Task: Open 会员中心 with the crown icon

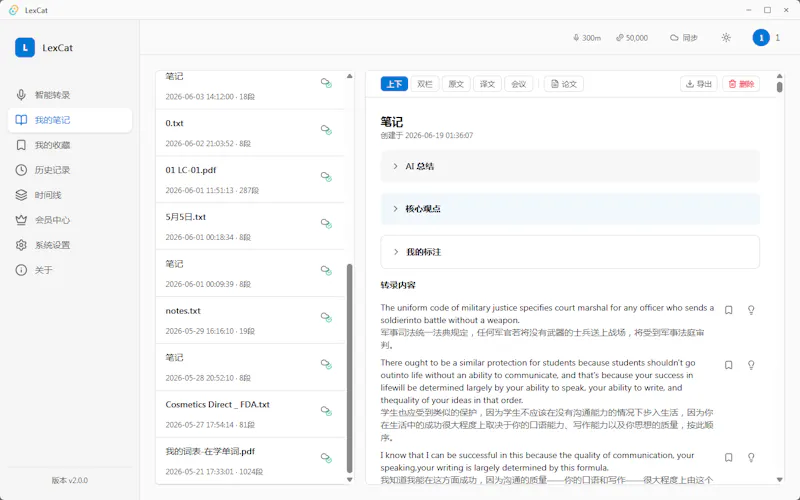Action: (70, 220)
